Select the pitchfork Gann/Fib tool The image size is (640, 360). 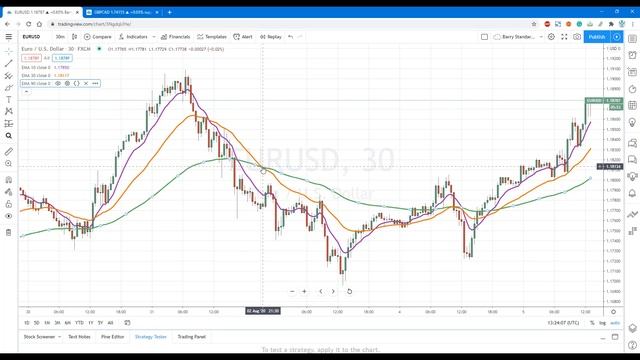tap(9, 76)
